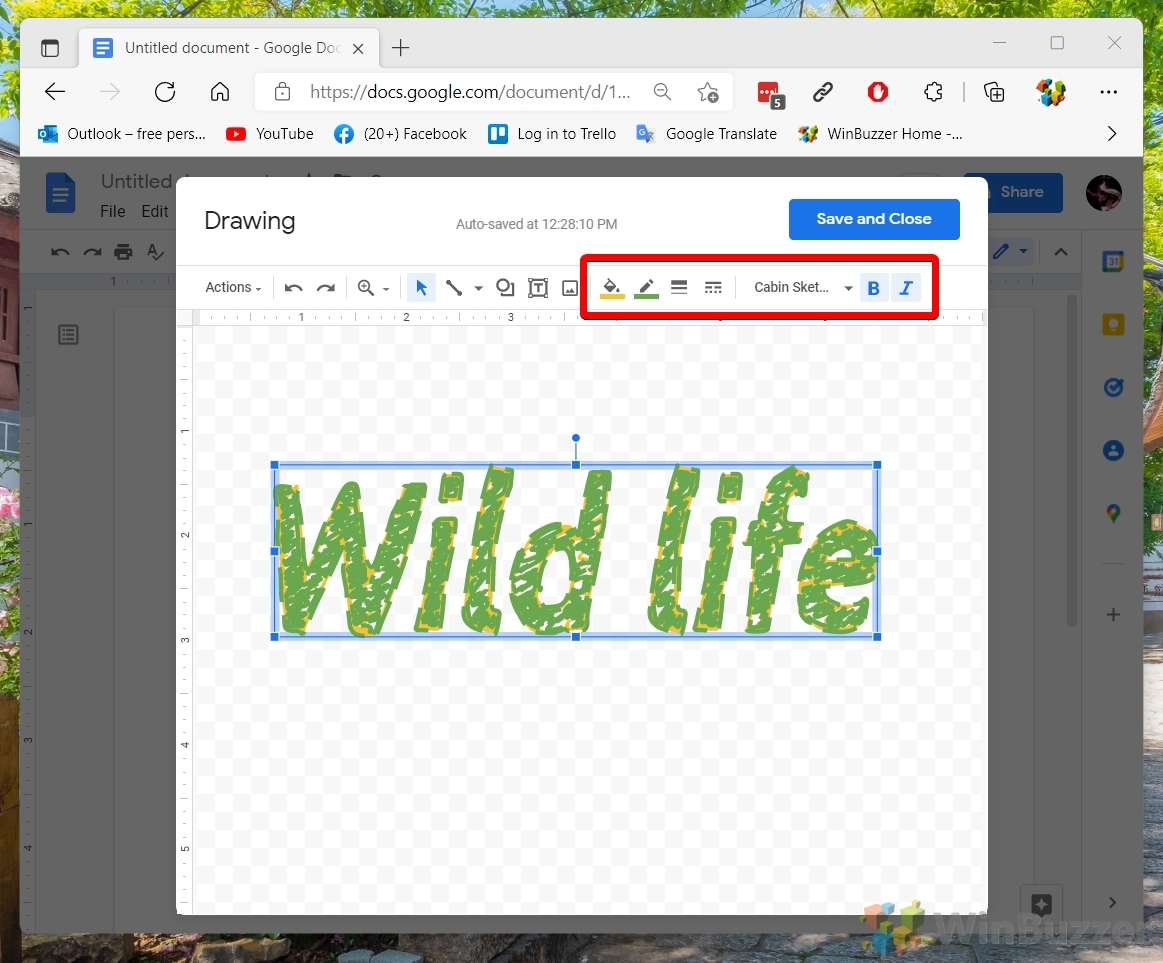The height and width of the screenshot is (963, 1163).
Task: Click the Insert image icon
Action: (x=570, y=288)
